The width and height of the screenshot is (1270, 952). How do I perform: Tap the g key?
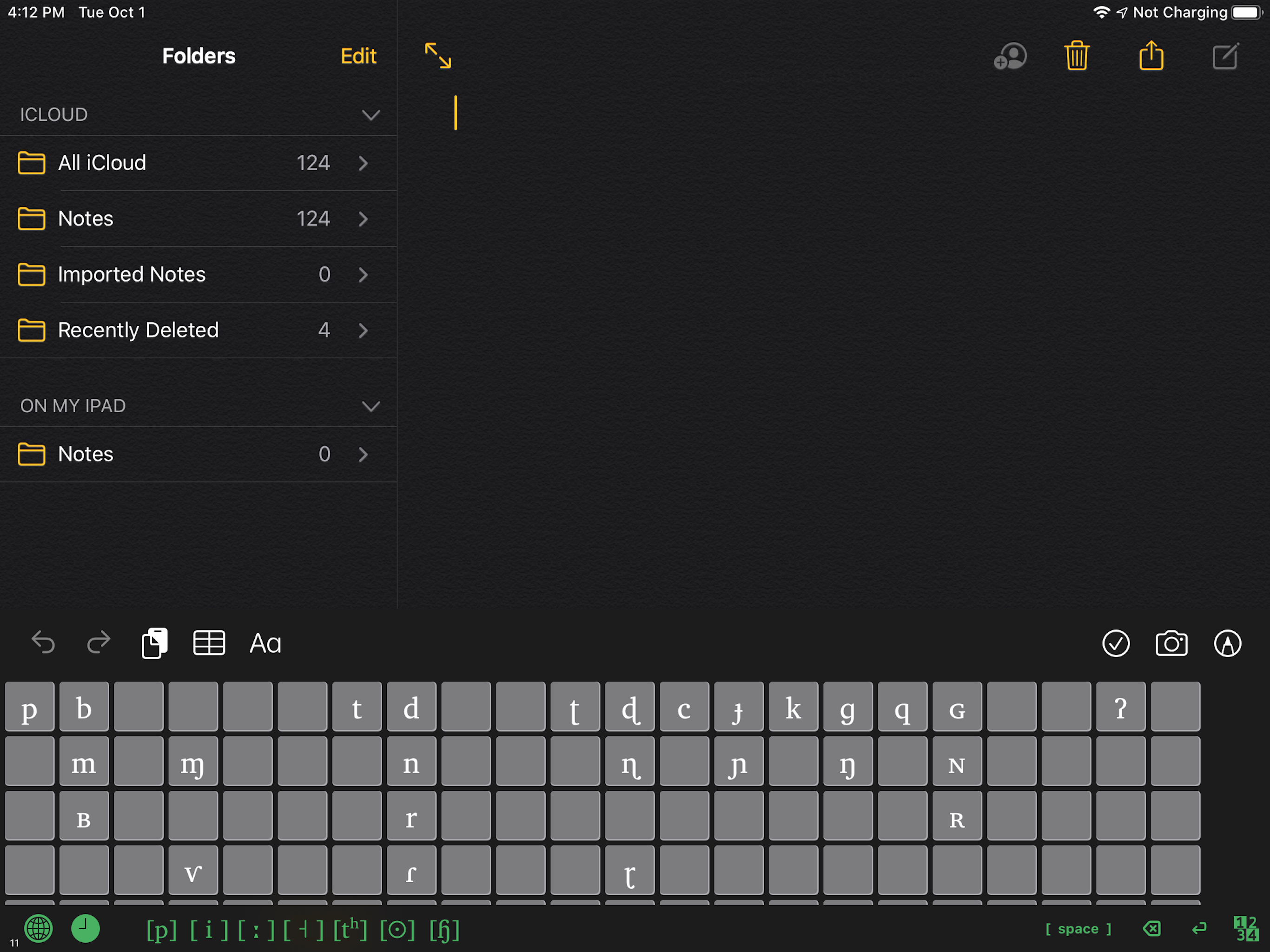(847, 707)
